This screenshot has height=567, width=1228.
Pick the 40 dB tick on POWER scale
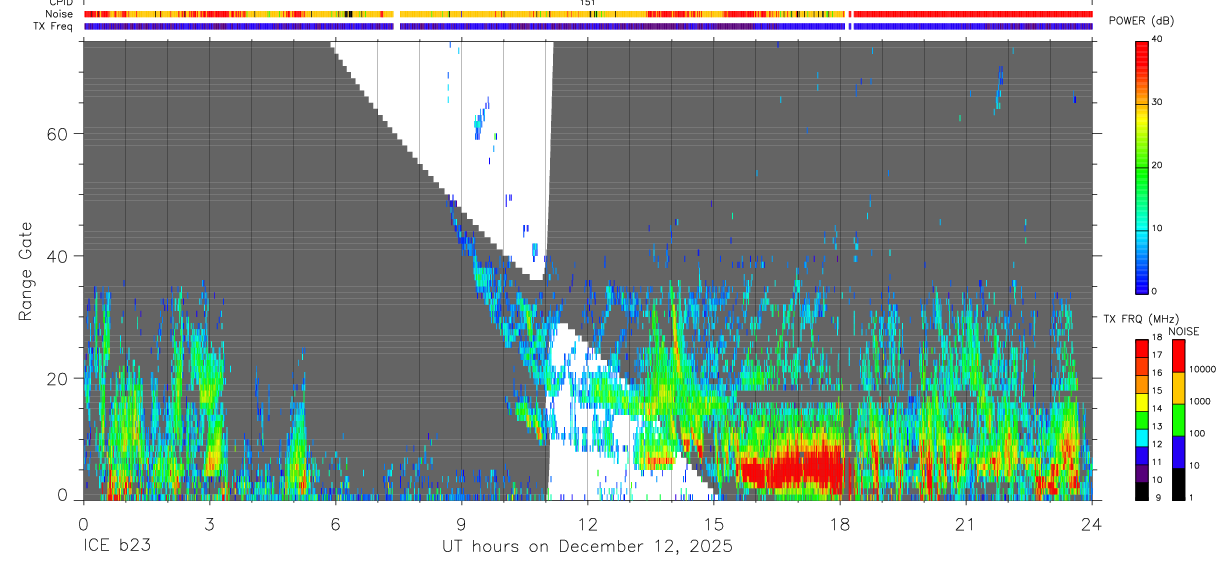click(1156, 39)
